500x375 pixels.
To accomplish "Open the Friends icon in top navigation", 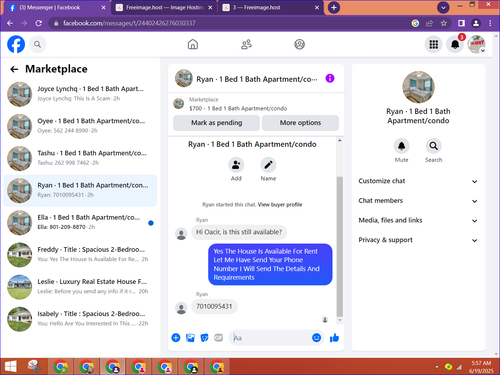I will coord(246,44).
